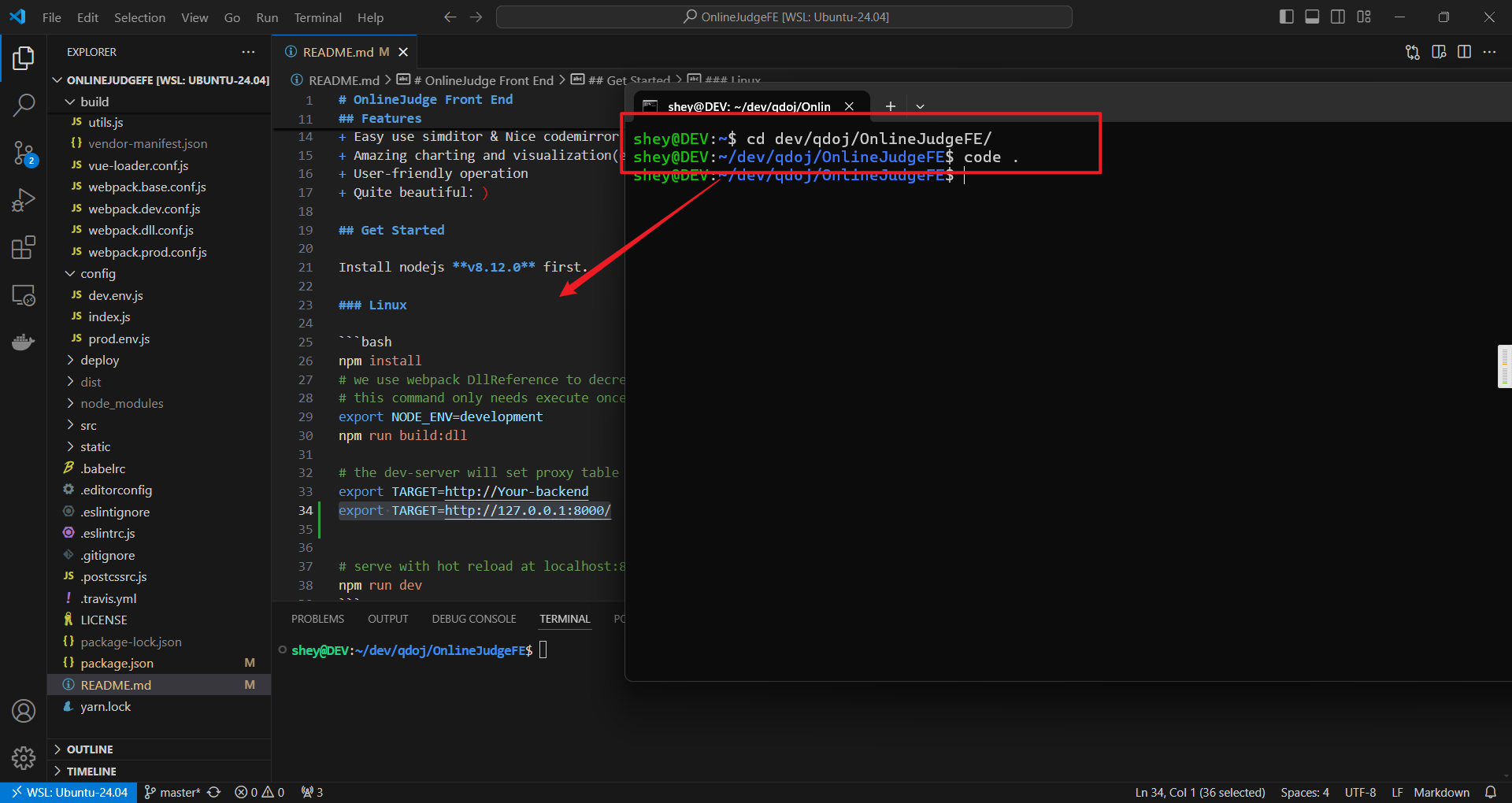Open Windows Terminal tab dropdown arrow
This screenshot has width=1512, height=803.
point(920,106)
